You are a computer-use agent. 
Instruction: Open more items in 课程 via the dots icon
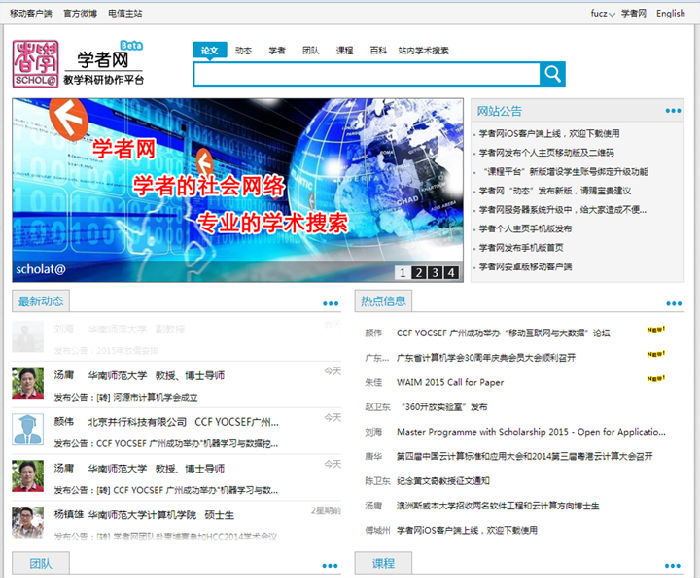point(673,566)
